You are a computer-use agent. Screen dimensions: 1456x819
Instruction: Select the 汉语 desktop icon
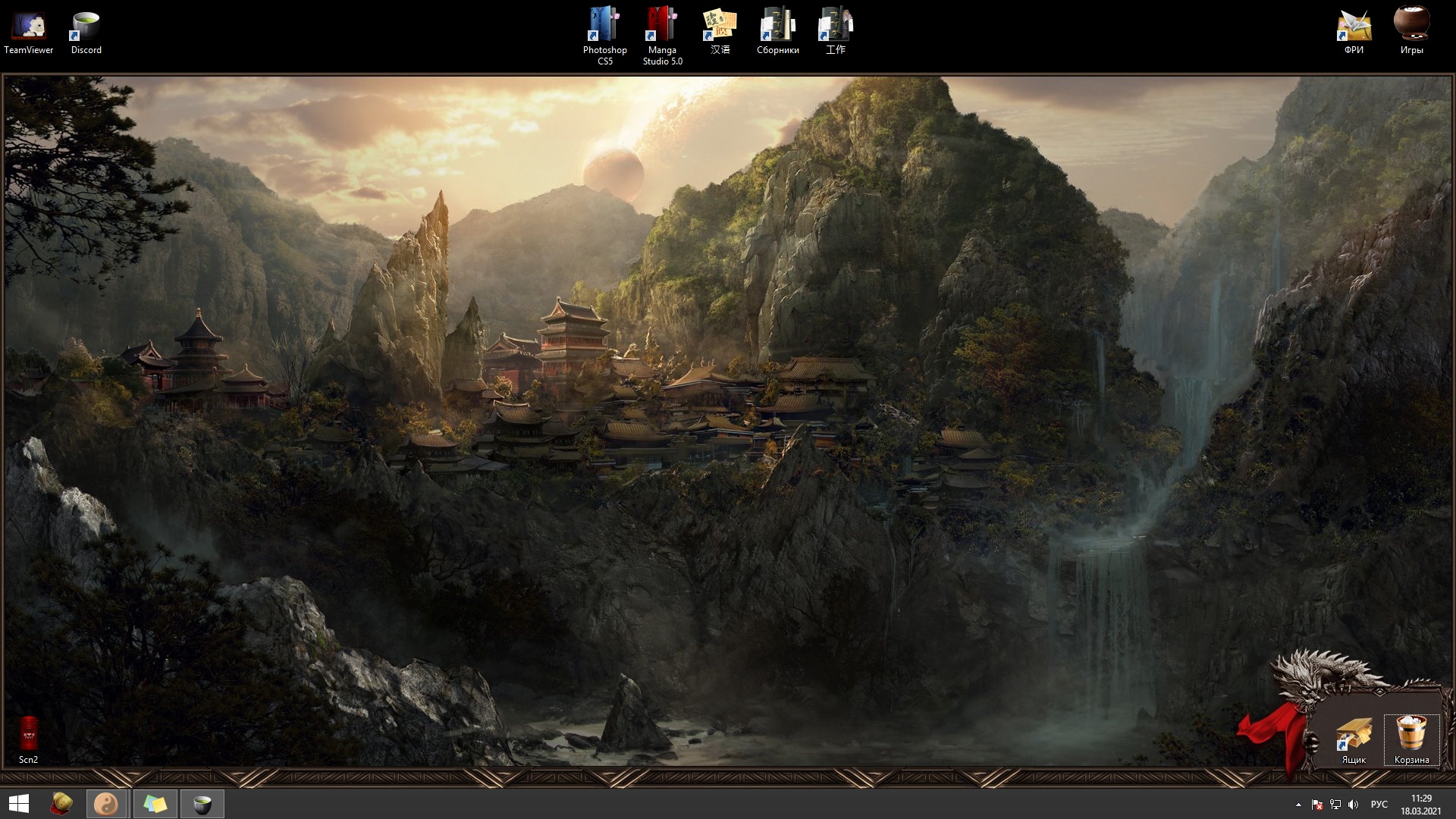720,33
